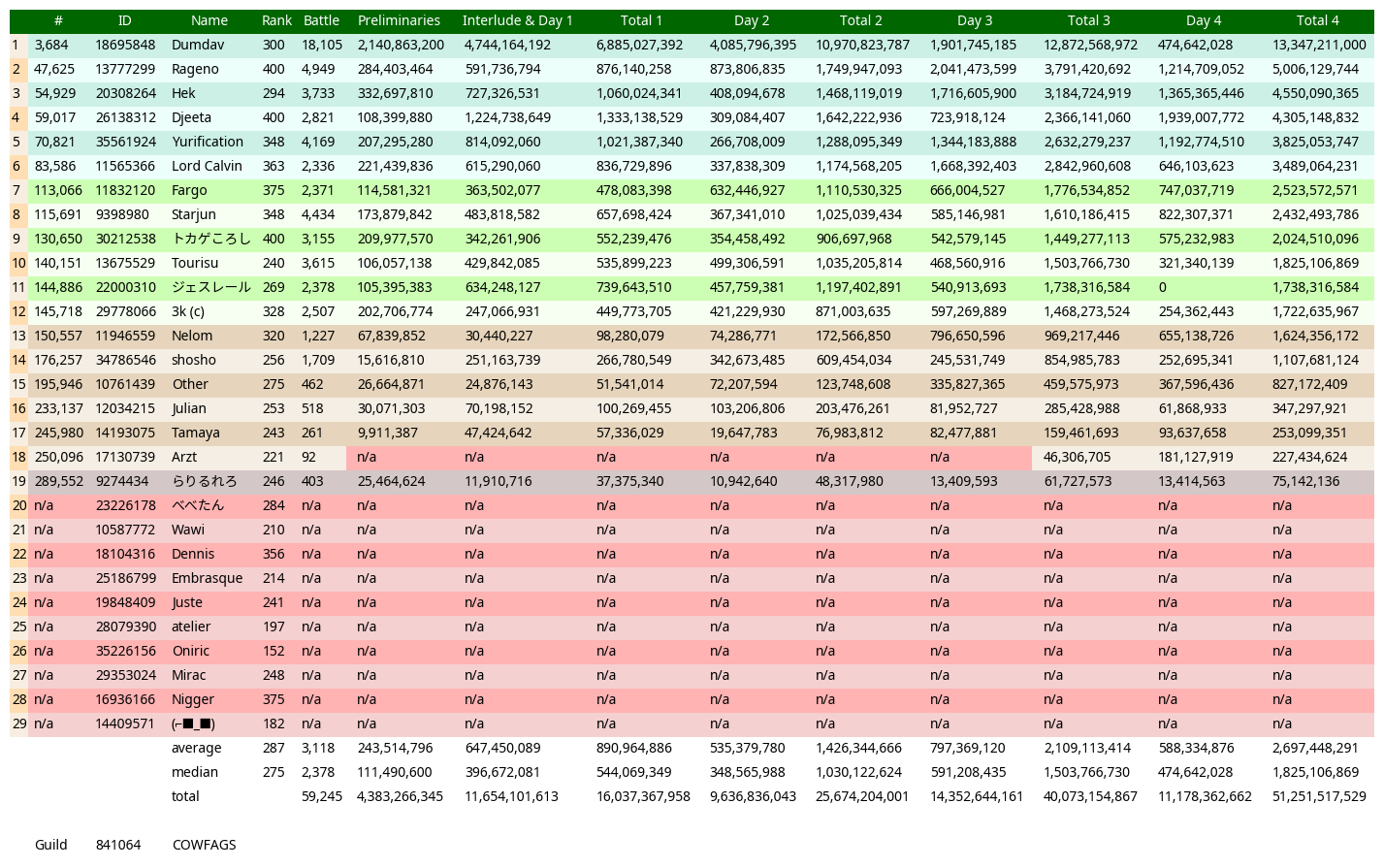Click the name cell "Lord Calvin"
The height and width of the screenshot is (868, 1384).
click(207, 166)
